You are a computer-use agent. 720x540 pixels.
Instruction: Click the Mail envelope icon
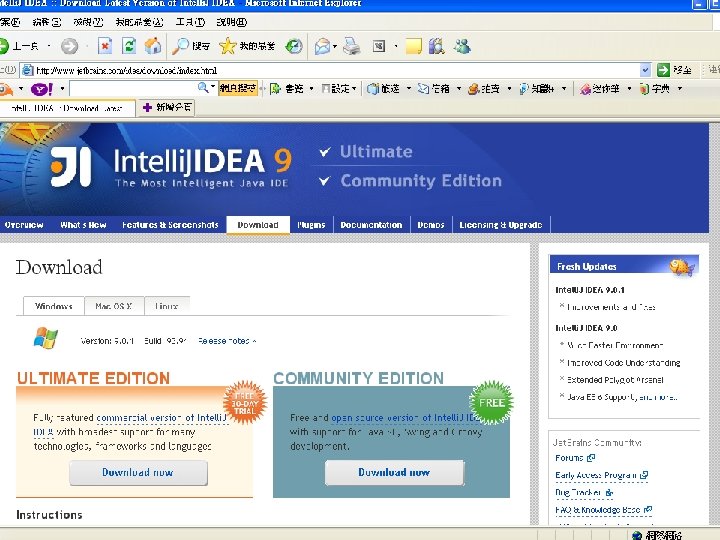click(323, 46)
